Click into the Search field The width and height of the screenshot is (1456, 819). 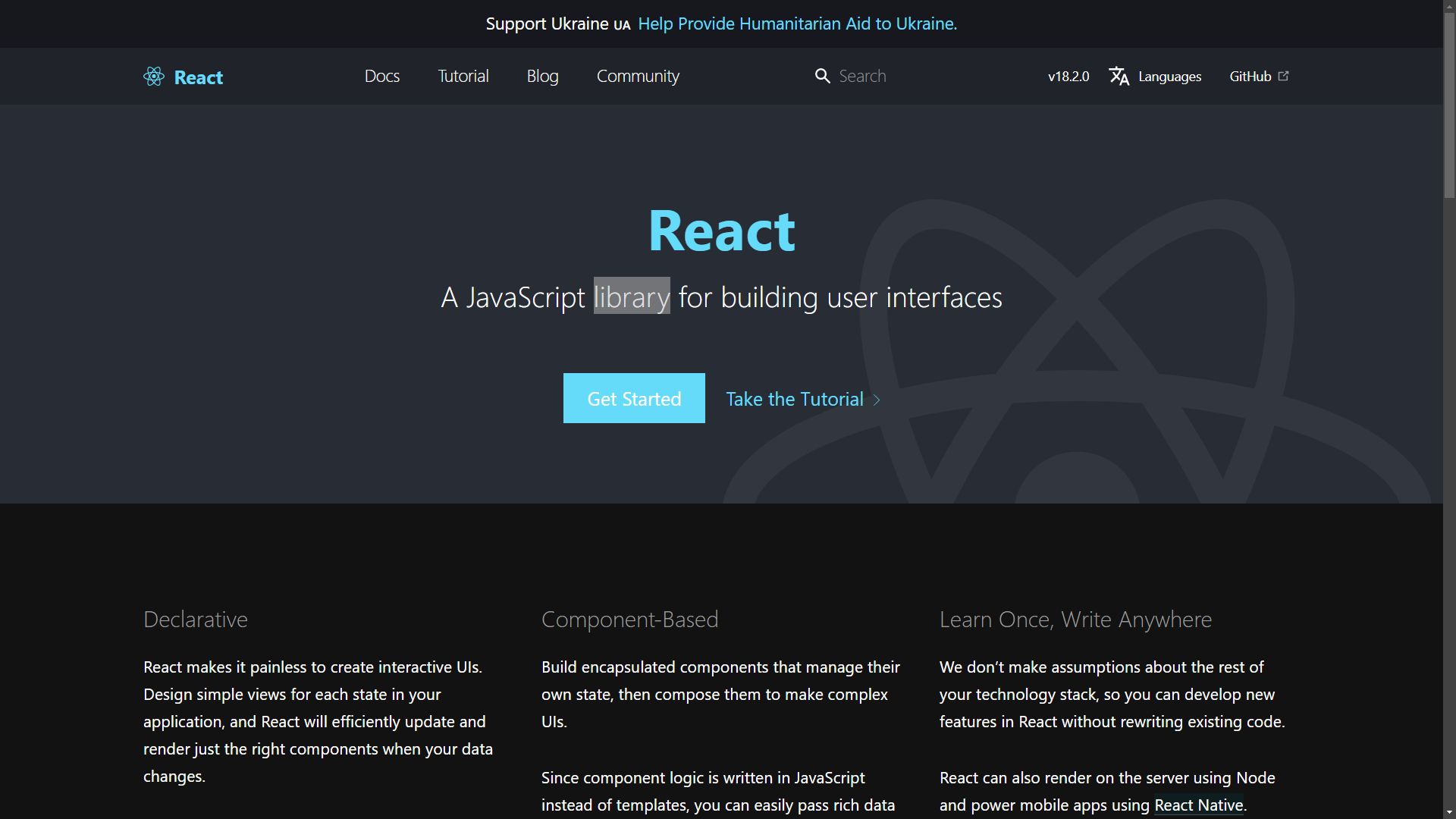coord(895,76)
